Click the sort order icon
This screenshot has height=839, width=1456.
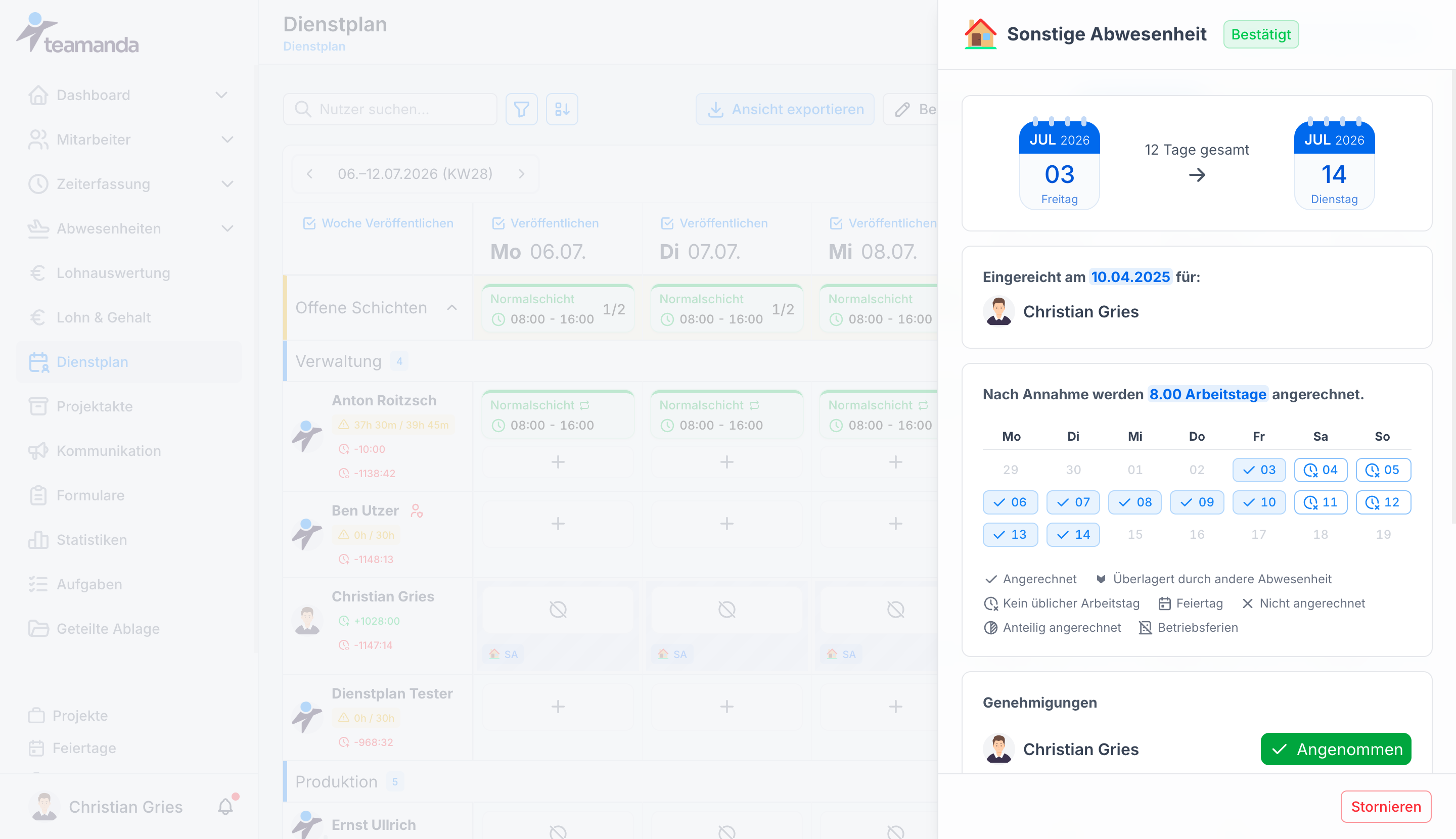tap(562, 109)
